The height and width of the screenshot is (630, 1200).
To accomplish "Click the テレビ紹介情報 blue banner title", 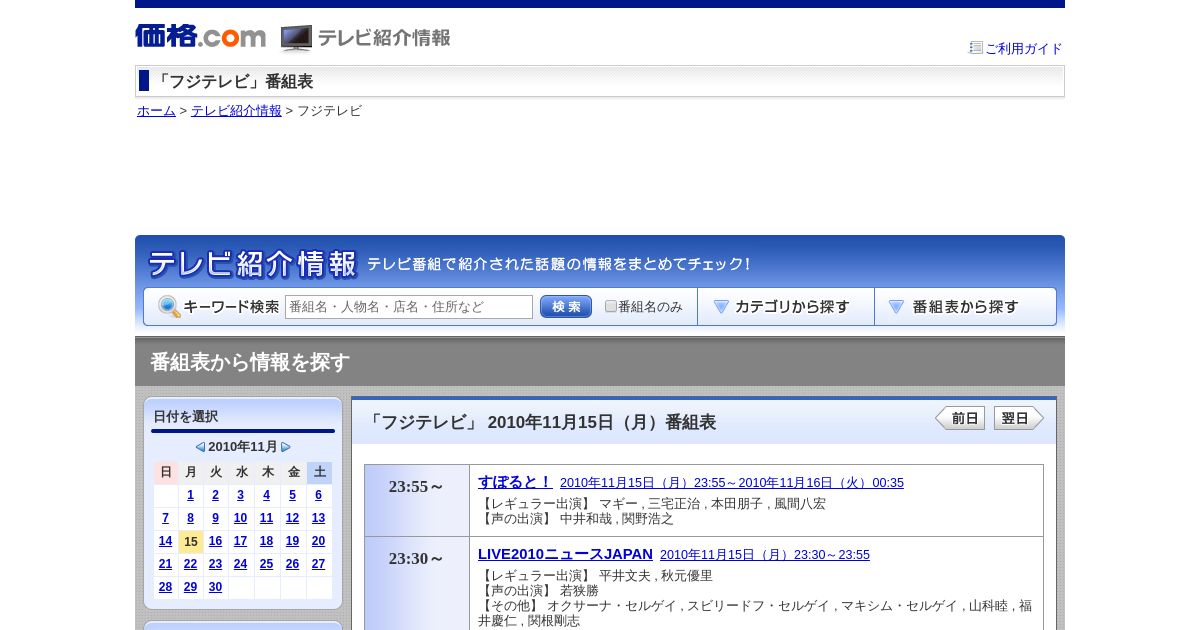I will click(x=252, y=264).
